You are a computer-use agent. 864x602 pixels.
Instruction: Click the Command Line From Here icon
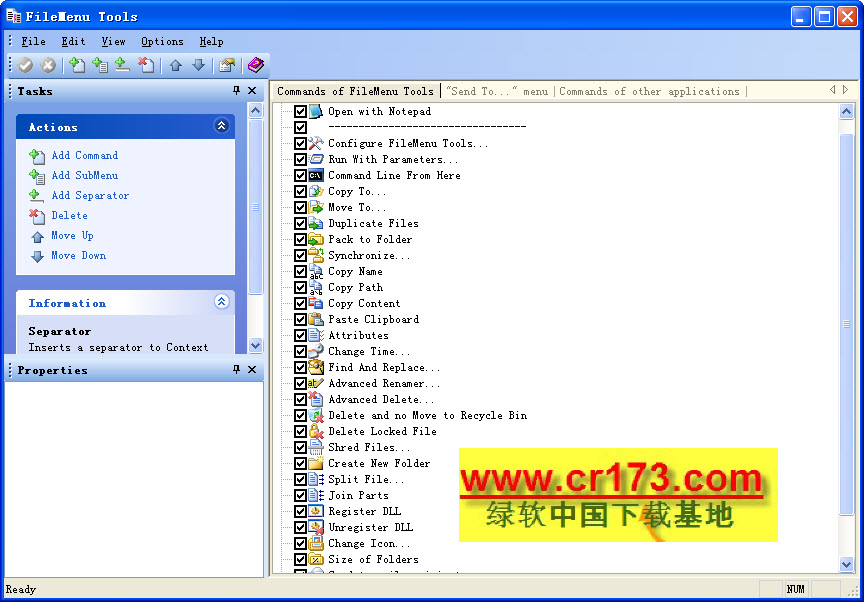(316, 176)
